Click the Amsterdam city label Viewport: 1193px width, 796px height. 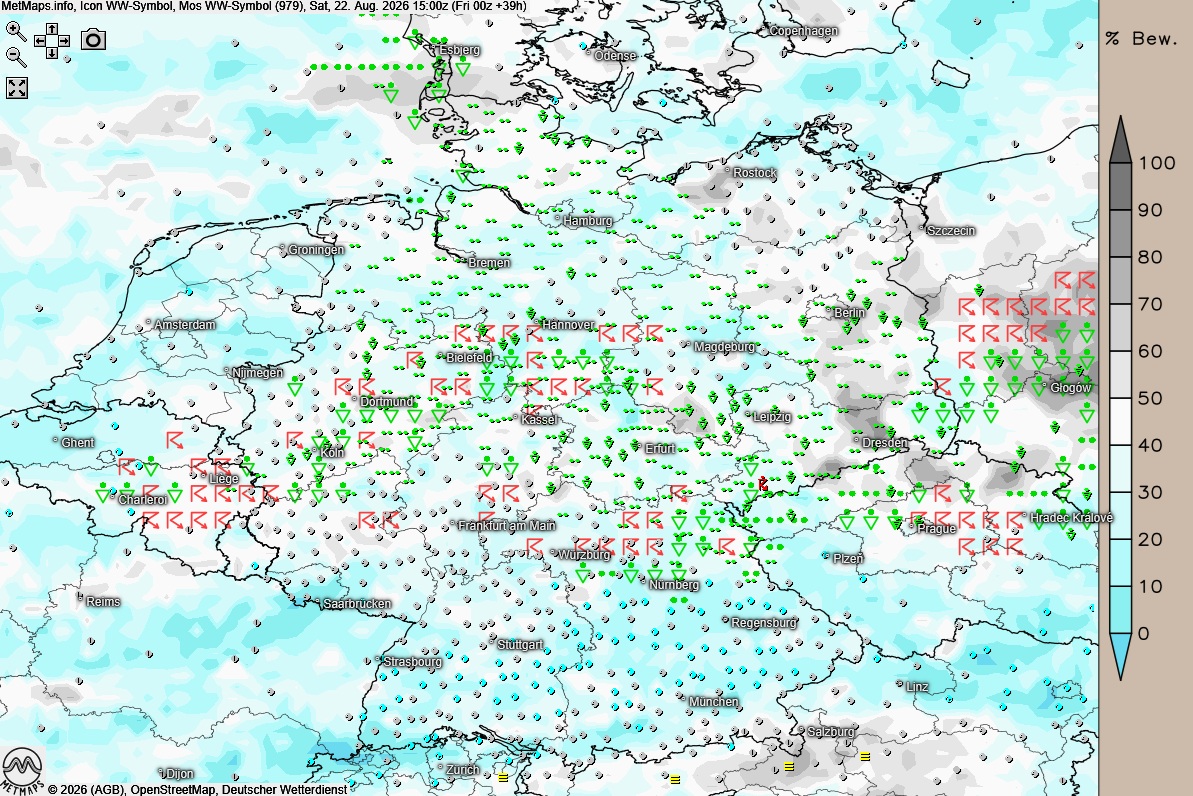click(185, 325)
